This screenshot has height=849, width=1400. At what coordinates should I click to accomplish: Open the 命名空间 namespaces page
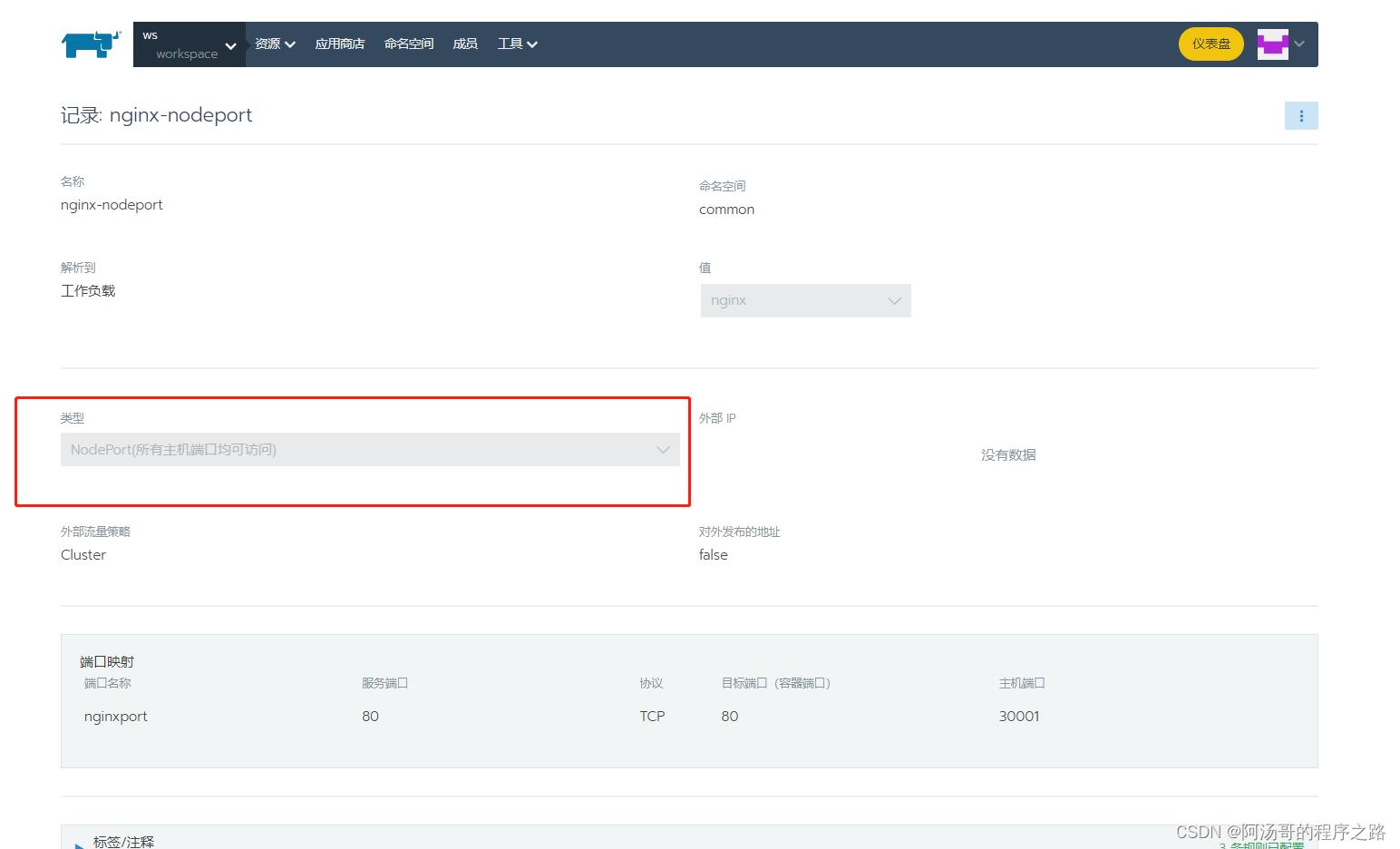pos(409,44)
